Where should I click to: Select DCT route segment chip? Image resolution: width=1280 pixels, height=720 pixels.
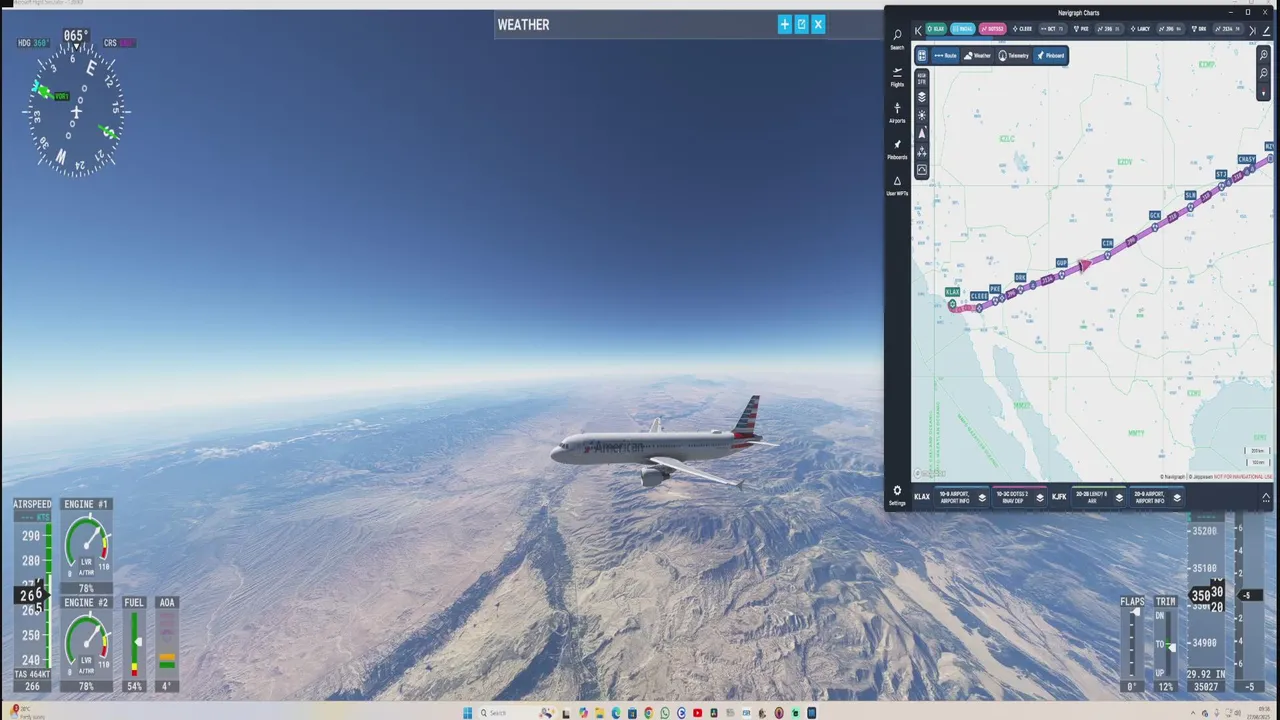1053,29
